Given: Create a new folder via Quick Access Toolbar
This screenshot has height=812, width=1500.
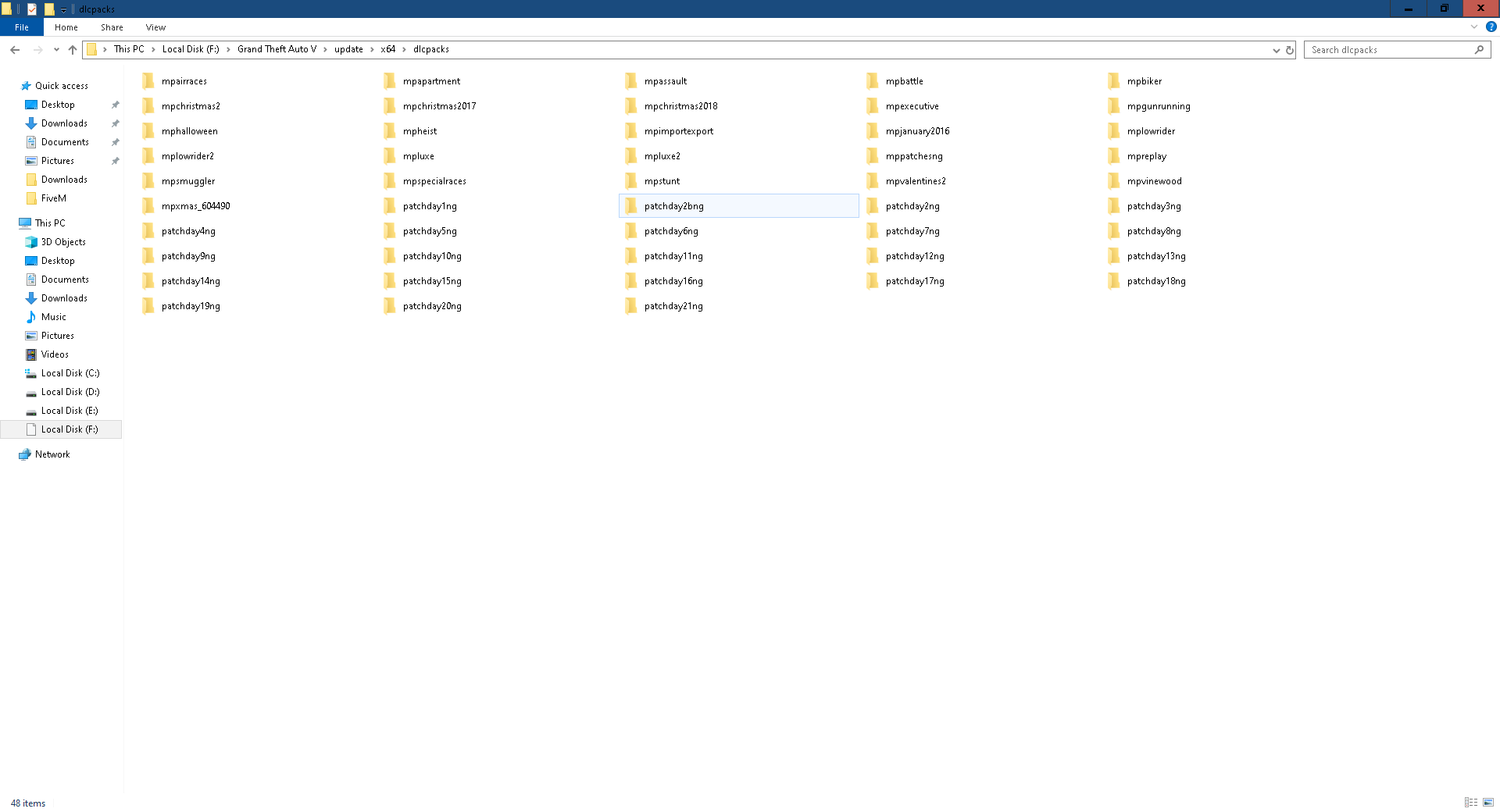Looking at the screenshot, I should pos(48,9).
